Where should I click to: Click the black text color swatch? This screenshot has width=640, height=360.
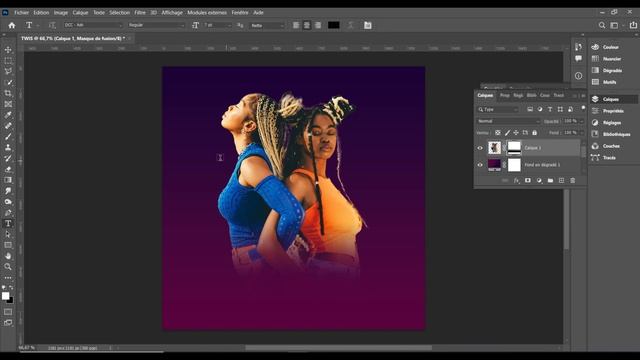tap(333, 25)
